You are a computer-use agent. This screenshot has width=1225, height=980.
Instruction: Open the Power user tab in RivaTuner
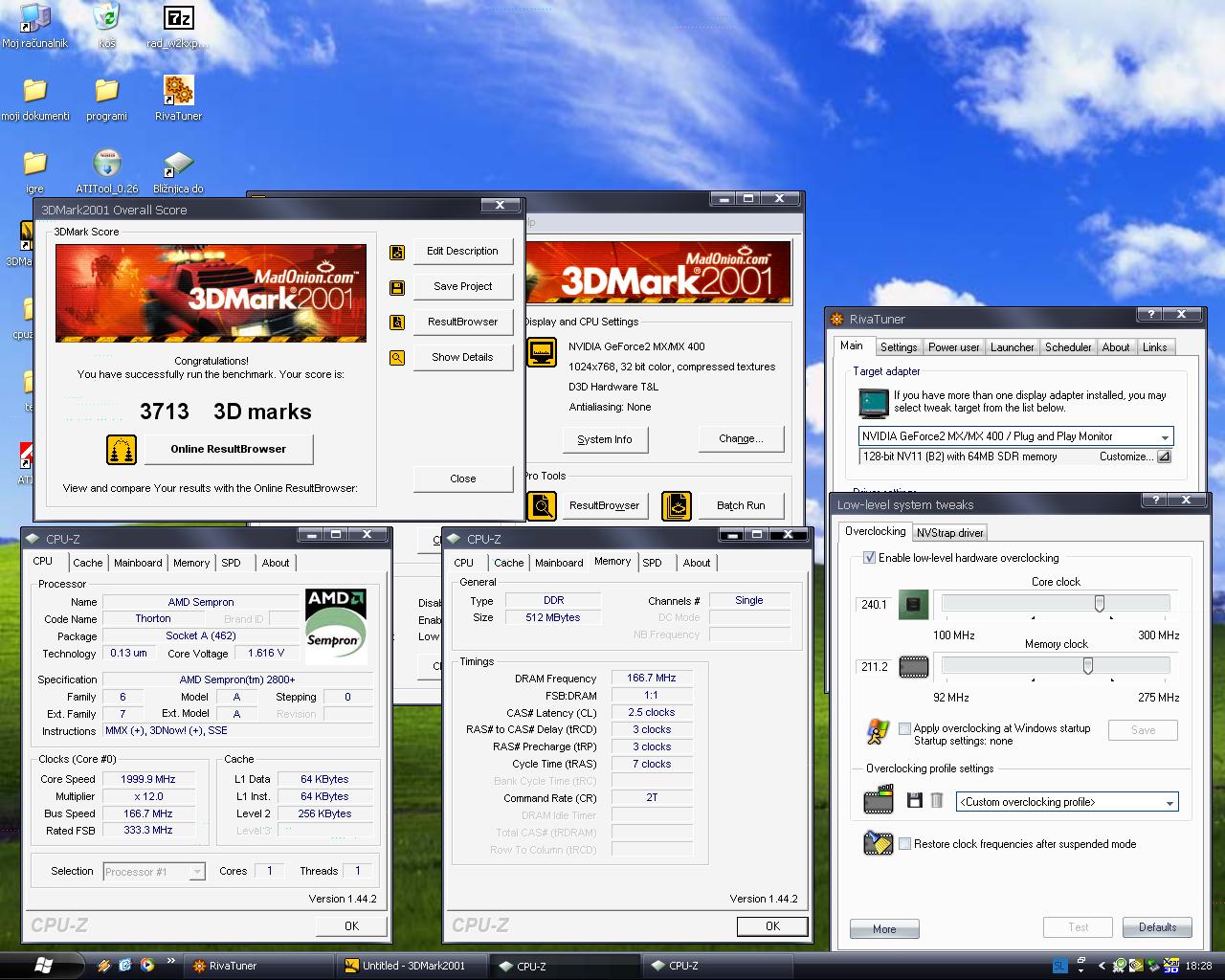pos(954,347)
